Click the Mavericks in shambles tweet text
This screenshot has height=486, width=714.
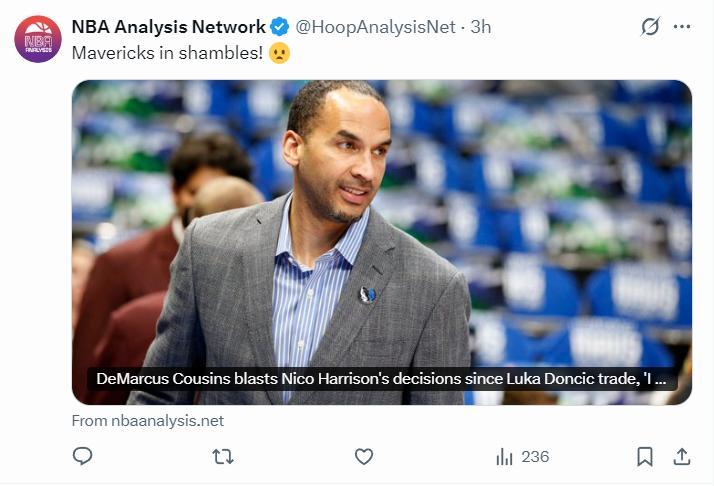(x=167, y=53)
